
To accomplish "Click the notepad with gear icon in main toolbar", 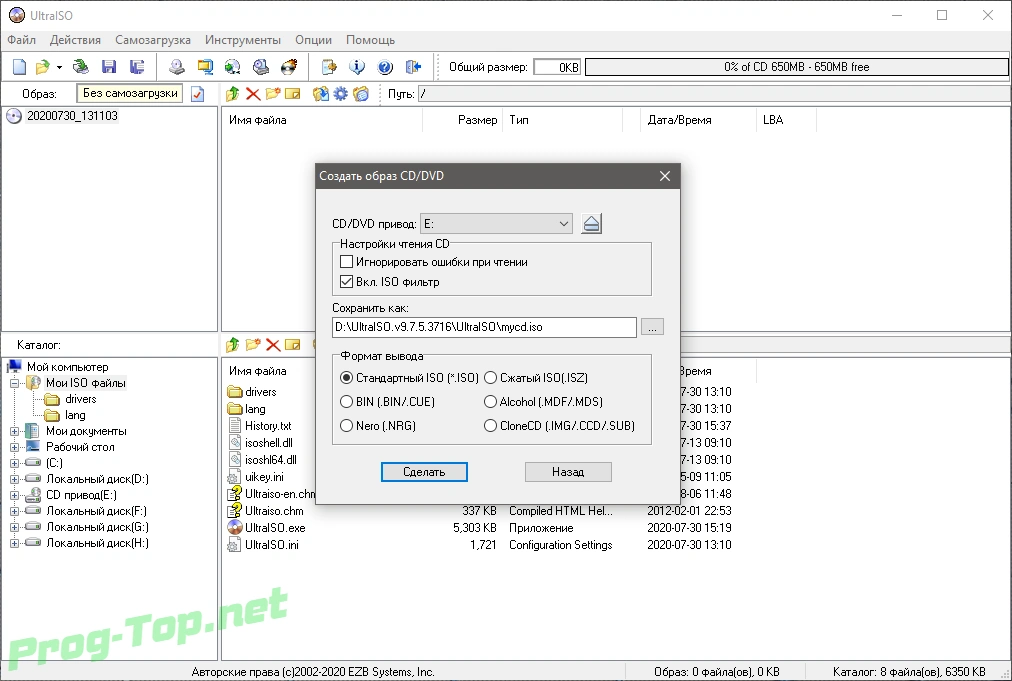I will [329, 66].
